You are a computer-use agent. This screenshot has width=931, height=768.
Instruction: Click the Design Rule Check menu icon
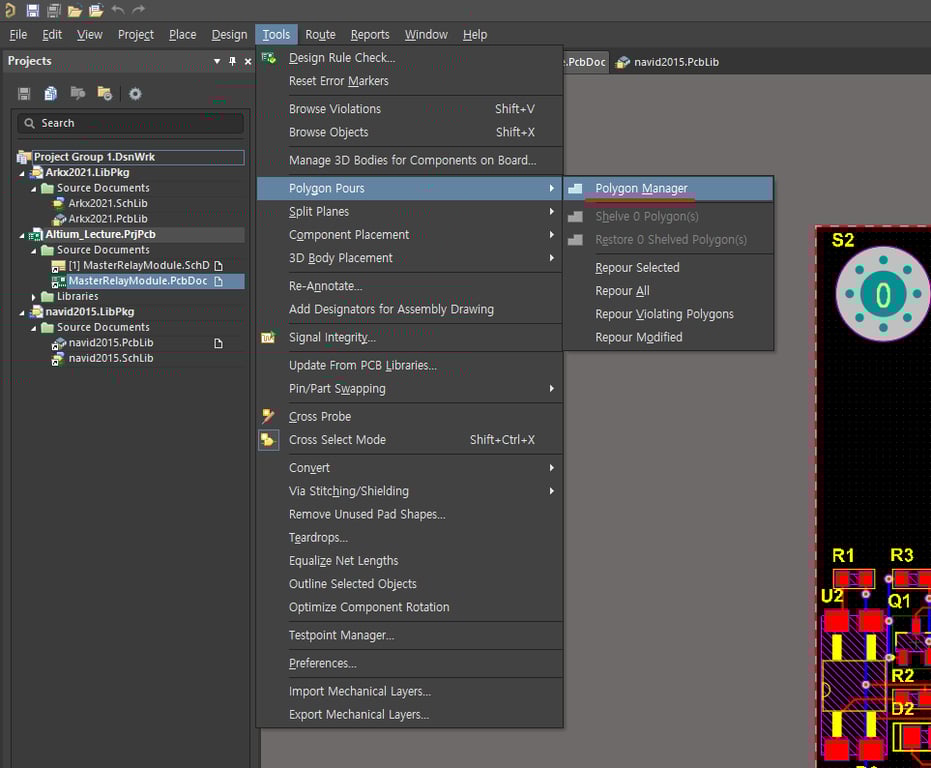click(x=269, y=58)
